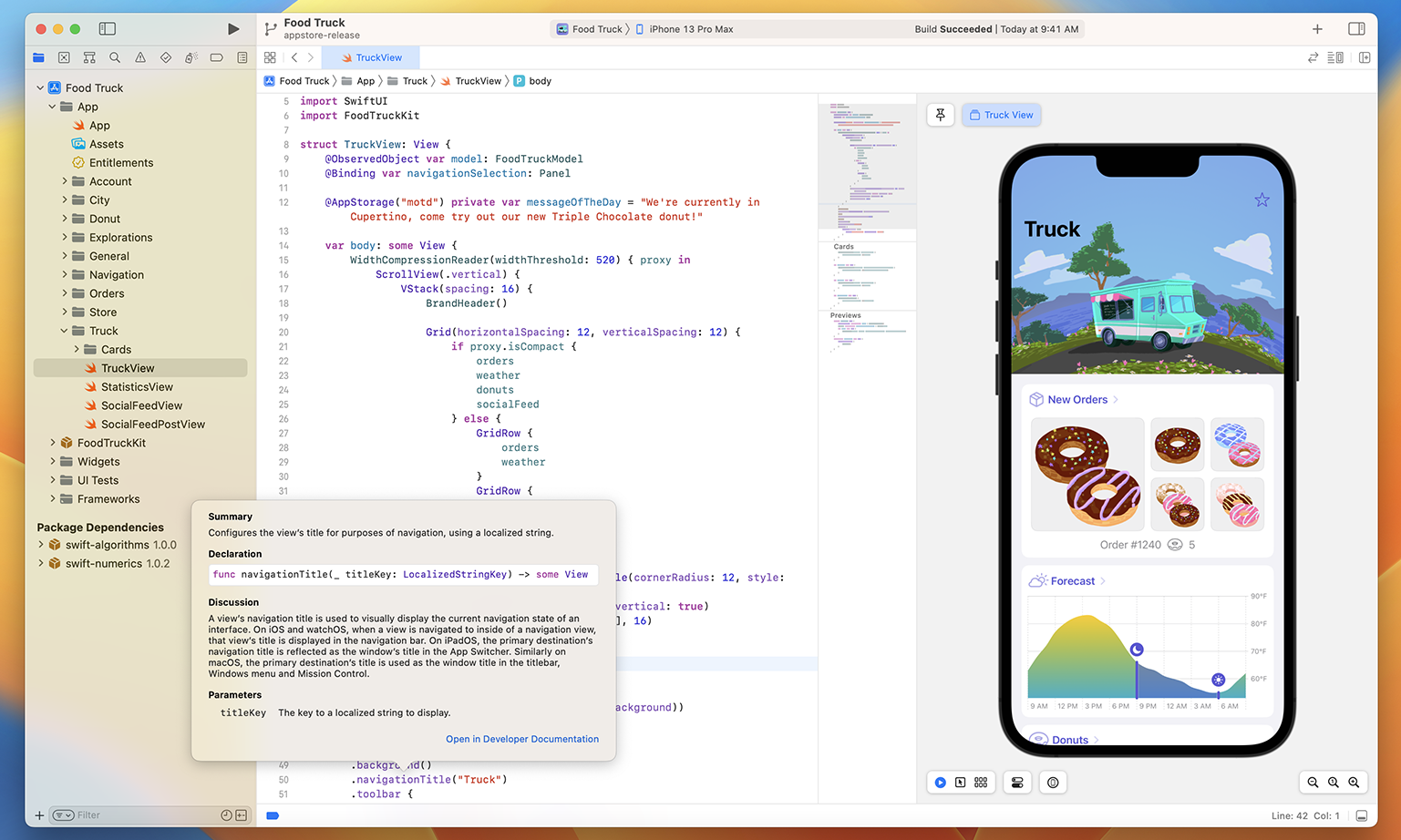1401x840 pixels.
Task: Expand the FoodTruckKit package
Action: pos(53,443)
